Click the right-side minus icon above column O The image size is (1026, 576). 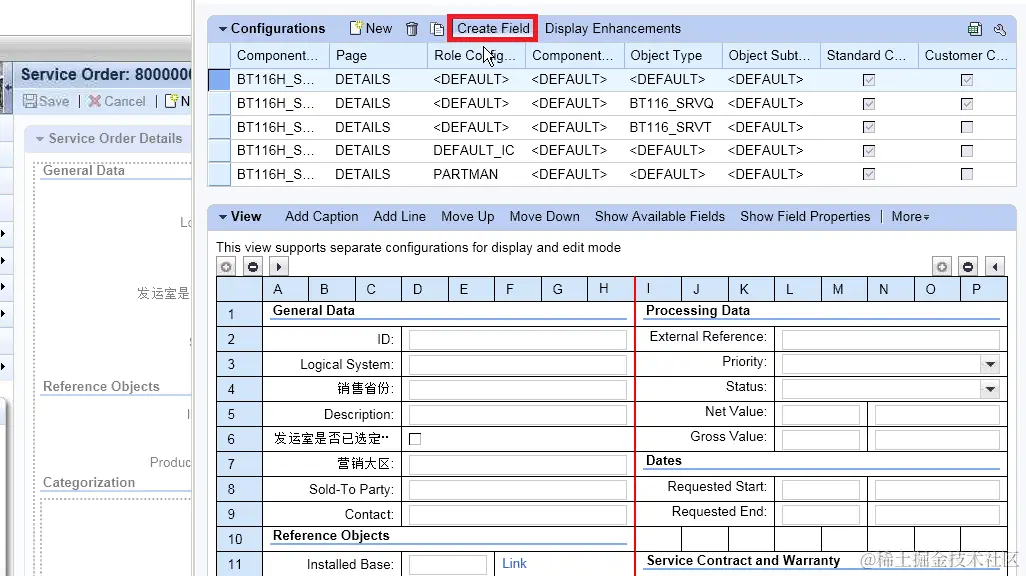click(968, 267)
